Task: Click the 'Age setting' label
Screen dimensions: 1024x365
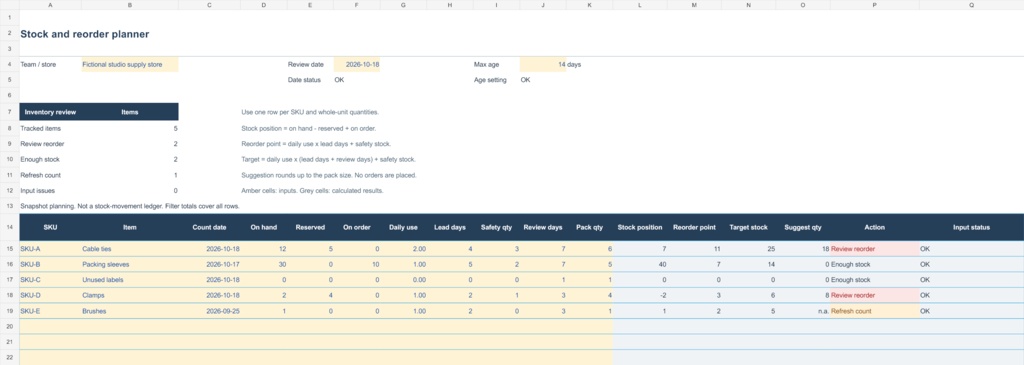Action: (x=490, y=80)
